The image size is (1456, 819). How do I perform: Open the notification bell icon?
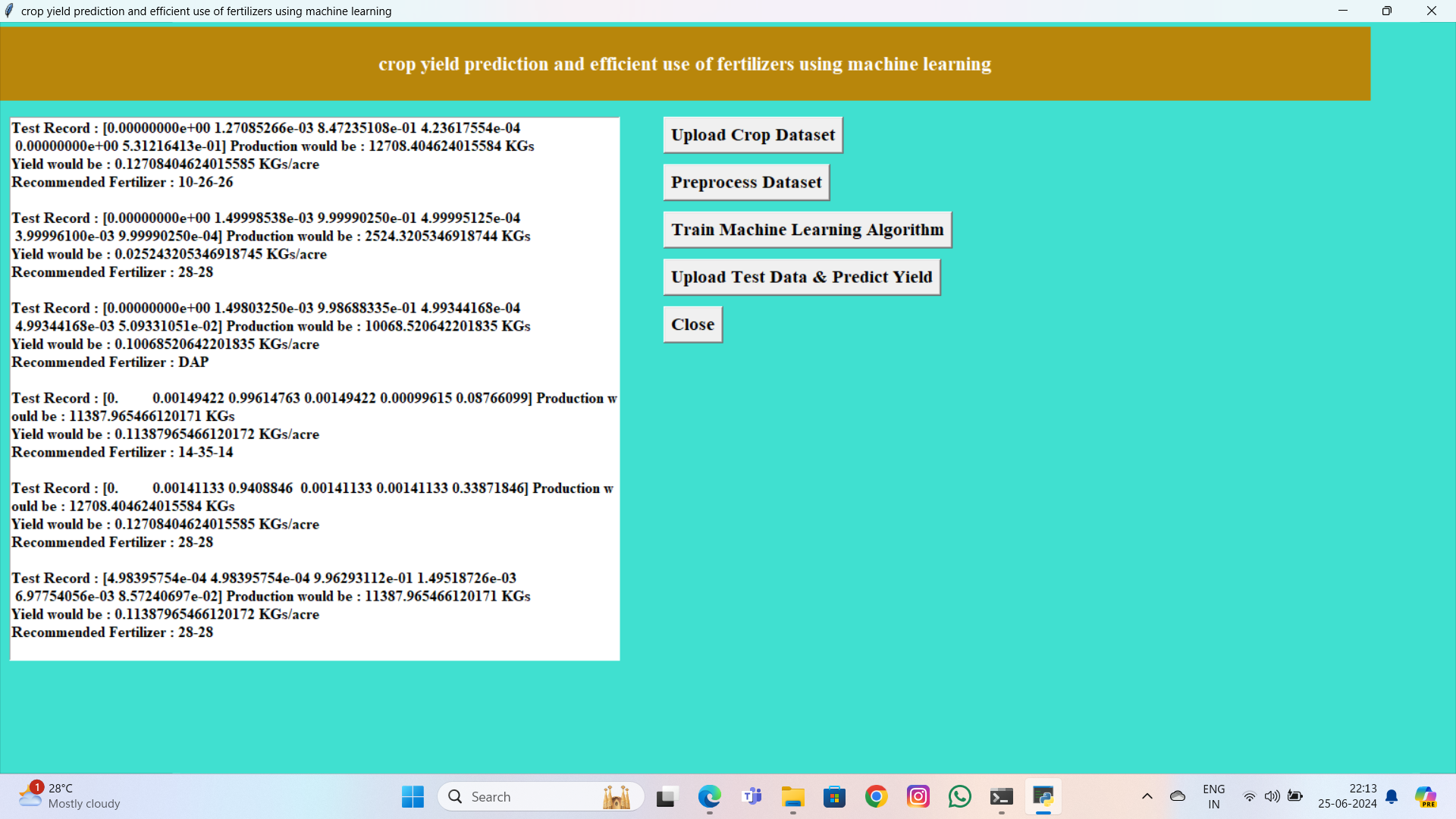point(1392,796)
